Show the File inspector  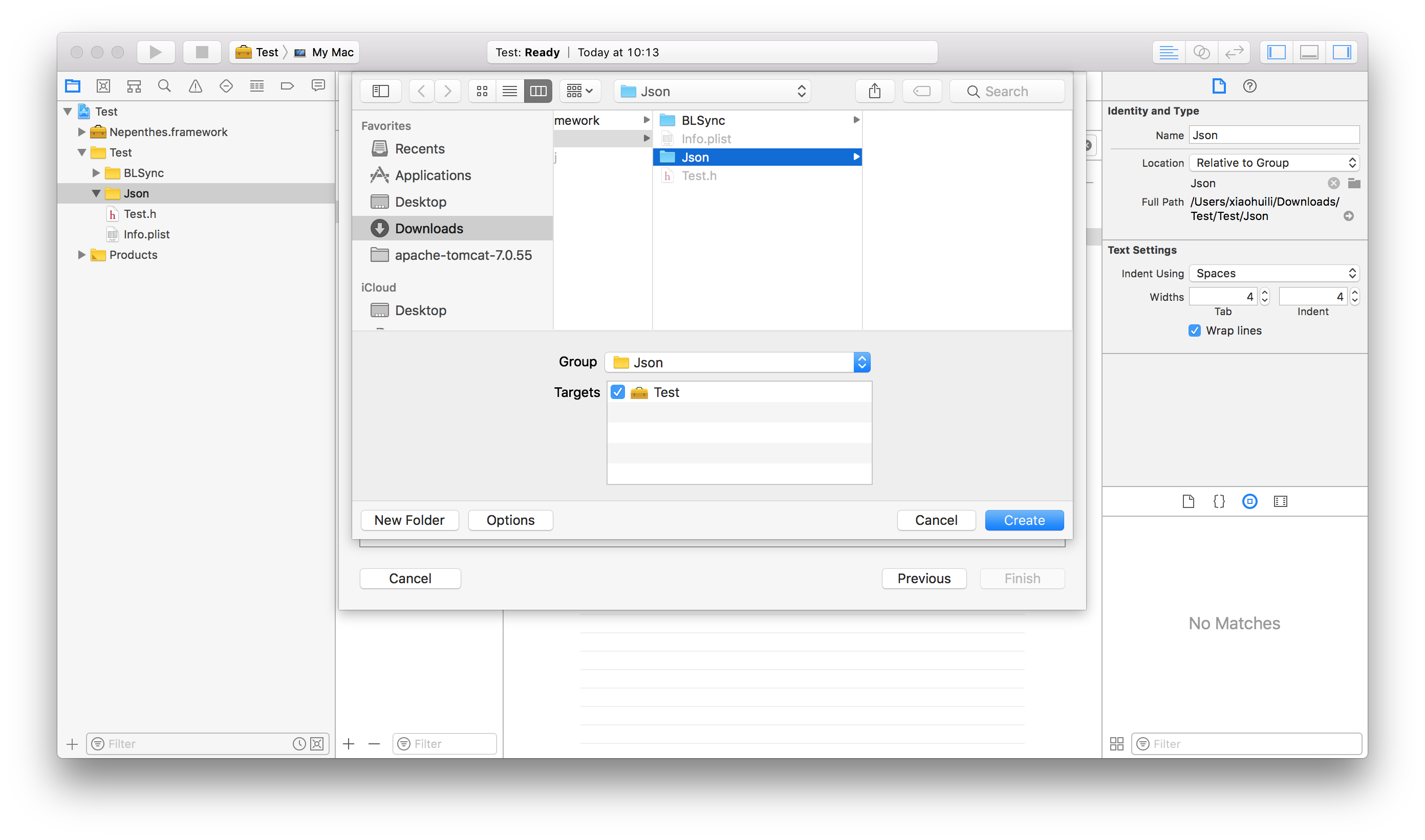1219,86
